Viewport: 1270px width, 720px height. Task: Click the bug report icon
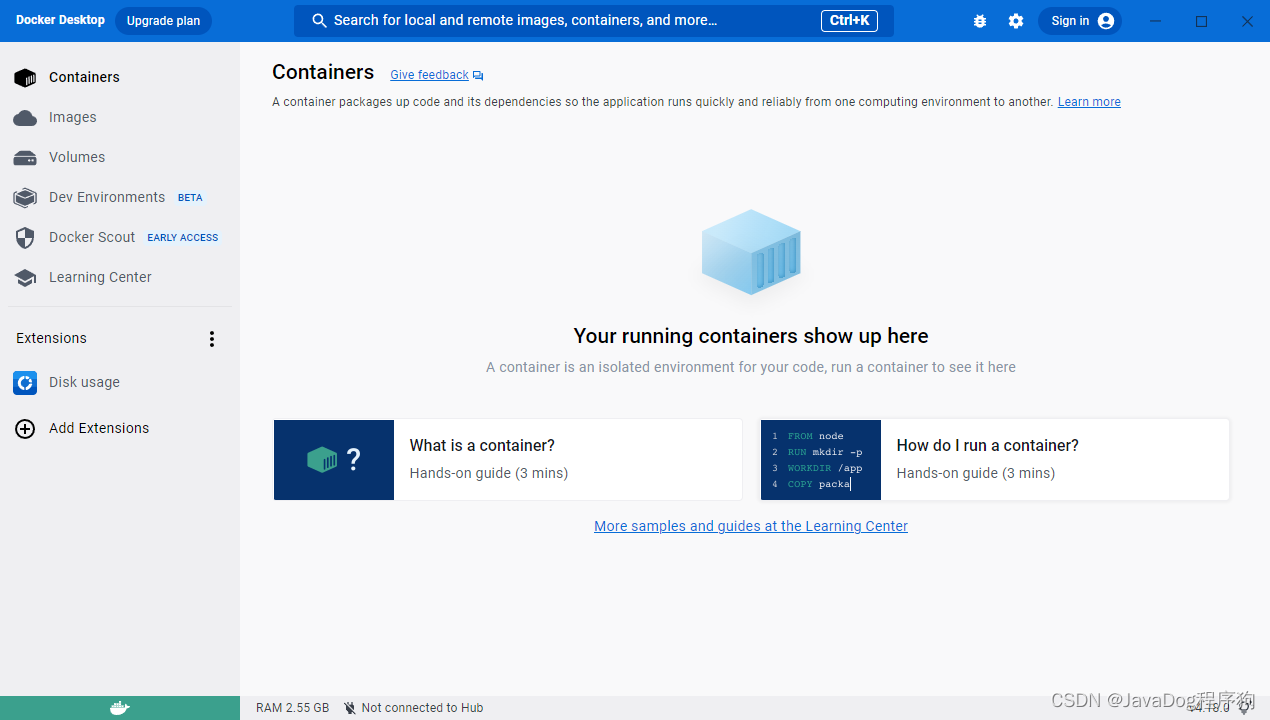click(979, 20)
